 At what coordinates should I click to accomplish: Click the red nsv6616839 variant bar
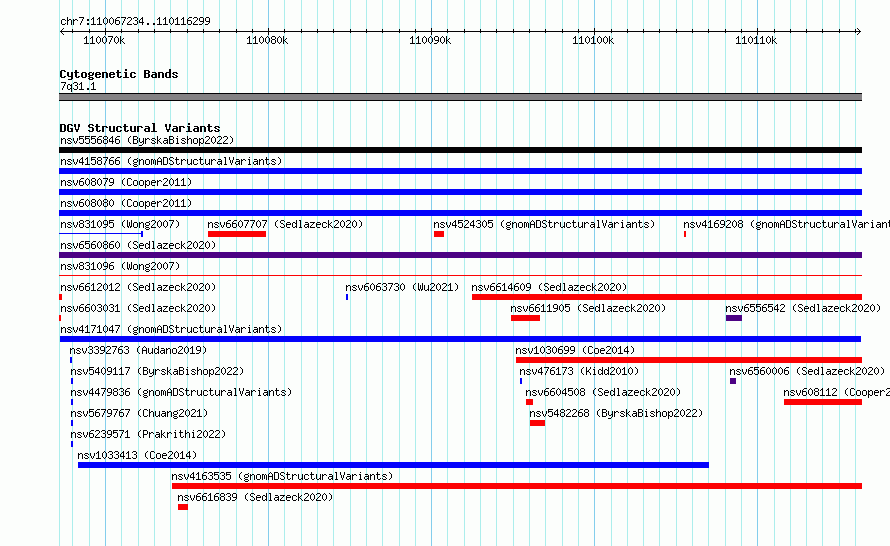(183, 507)
